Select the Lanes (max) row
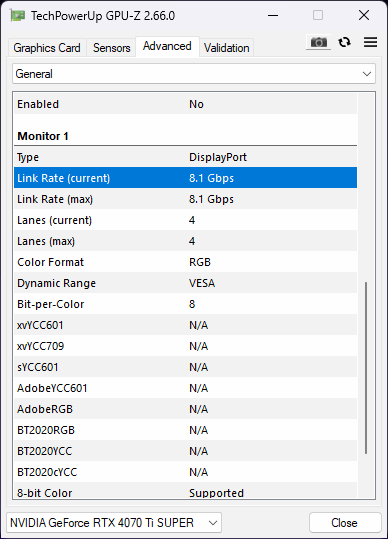 (186, 241)
